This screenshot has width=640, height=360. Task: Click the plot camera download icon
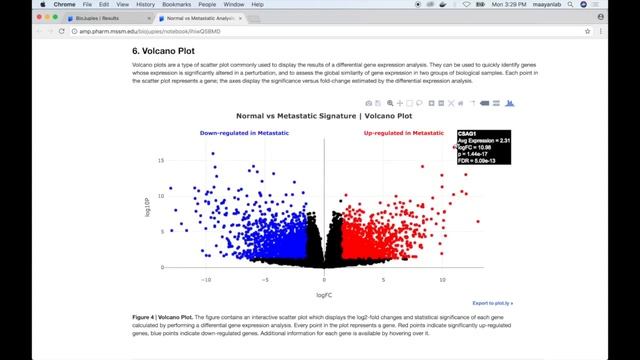(x=369, y=103)
